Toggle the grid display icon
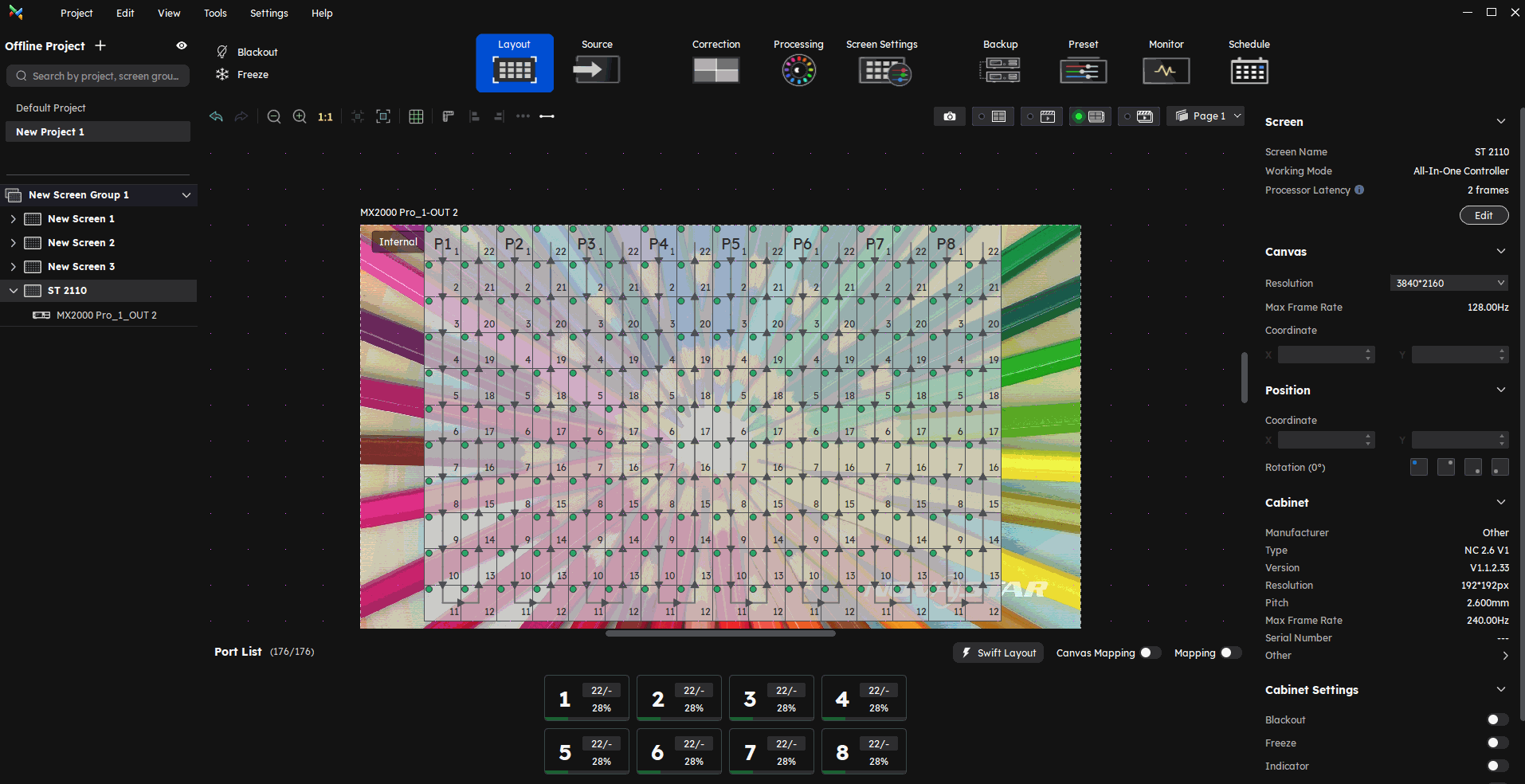Viewport: 1525px width, 784px height. point(416,116)
